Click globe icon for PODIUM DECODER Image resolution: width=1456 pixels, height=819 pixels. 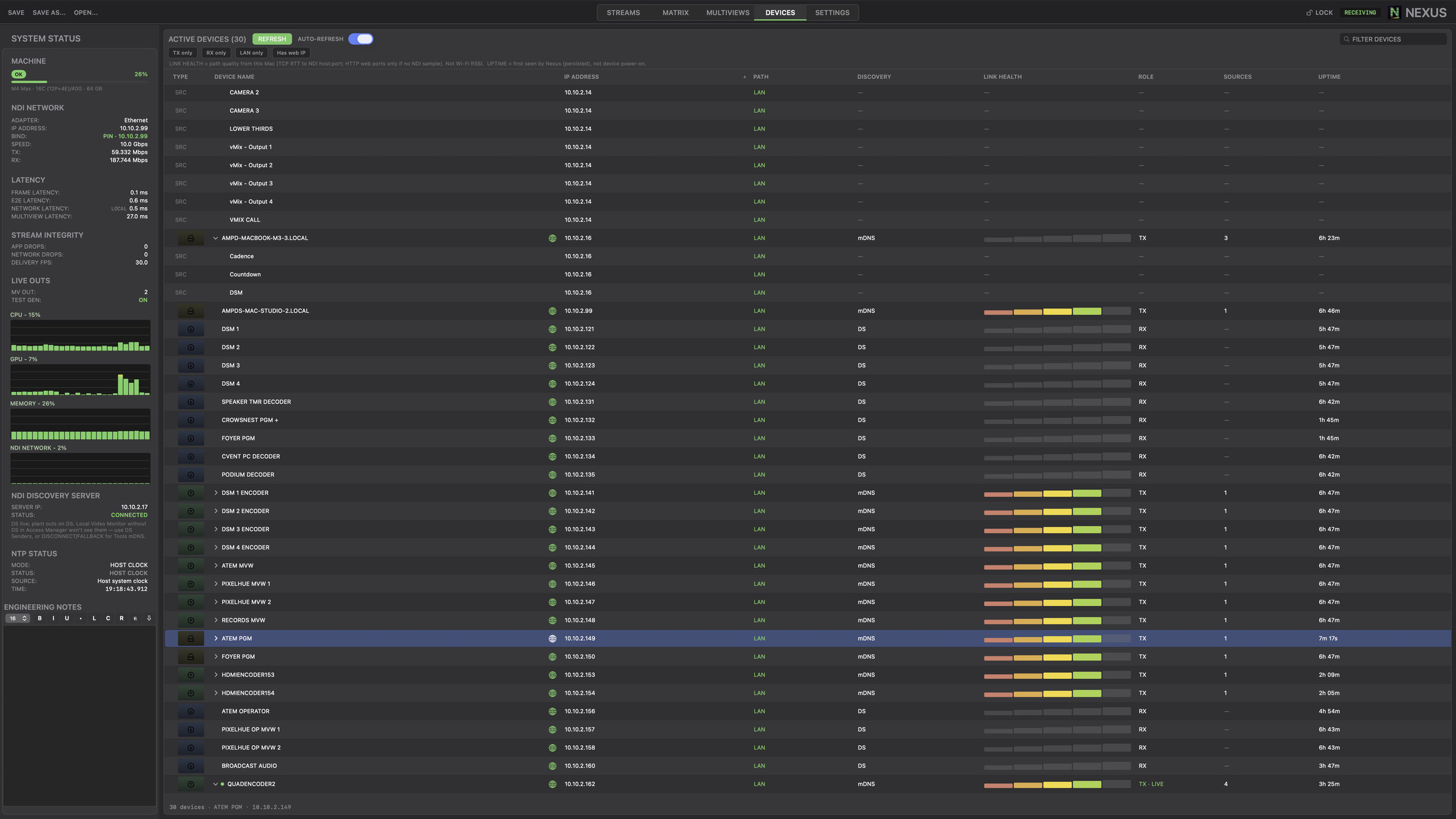(x=552, y=475)
